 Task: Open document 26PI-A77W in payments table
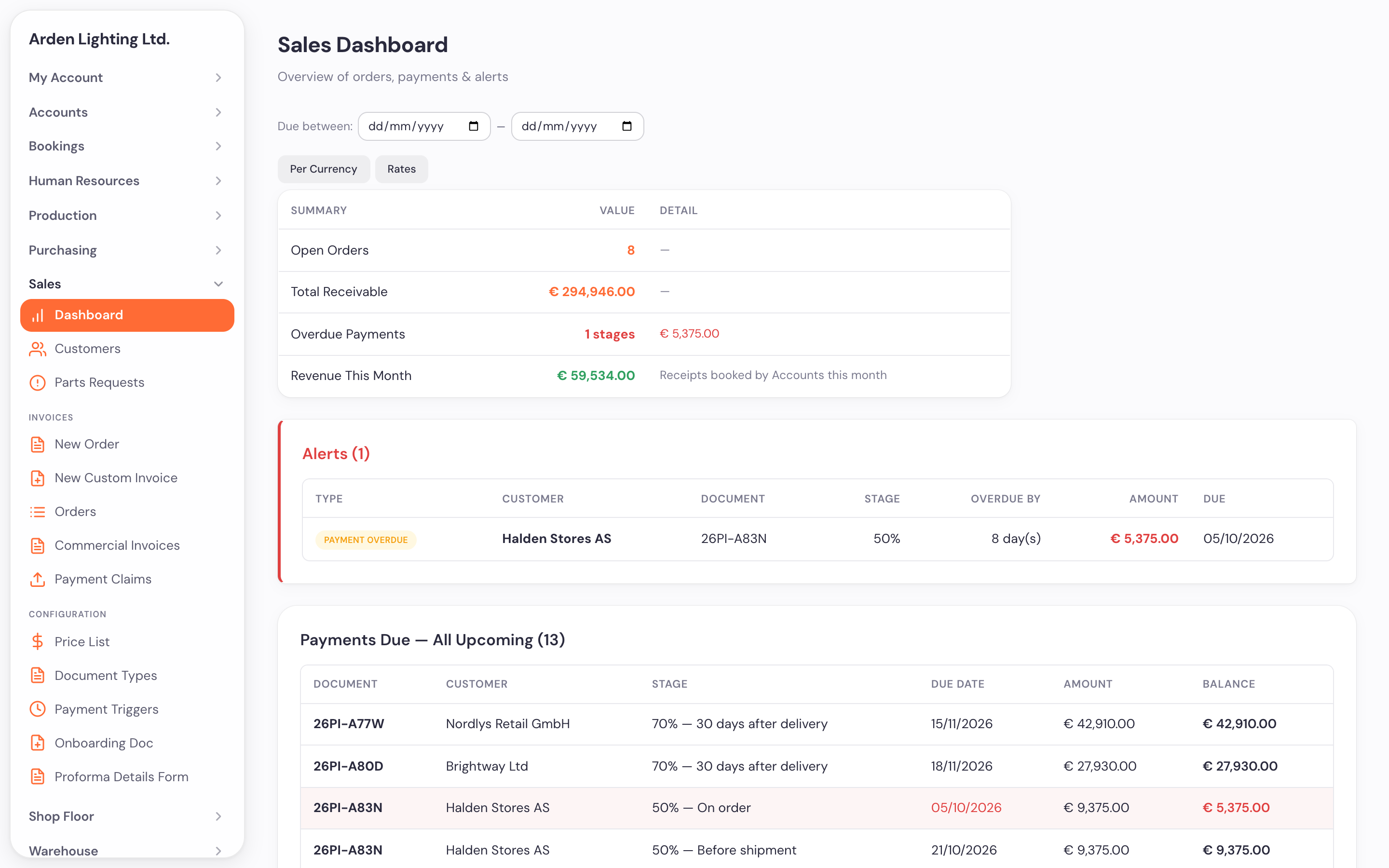pyautogui.click(x=349, y=724)
